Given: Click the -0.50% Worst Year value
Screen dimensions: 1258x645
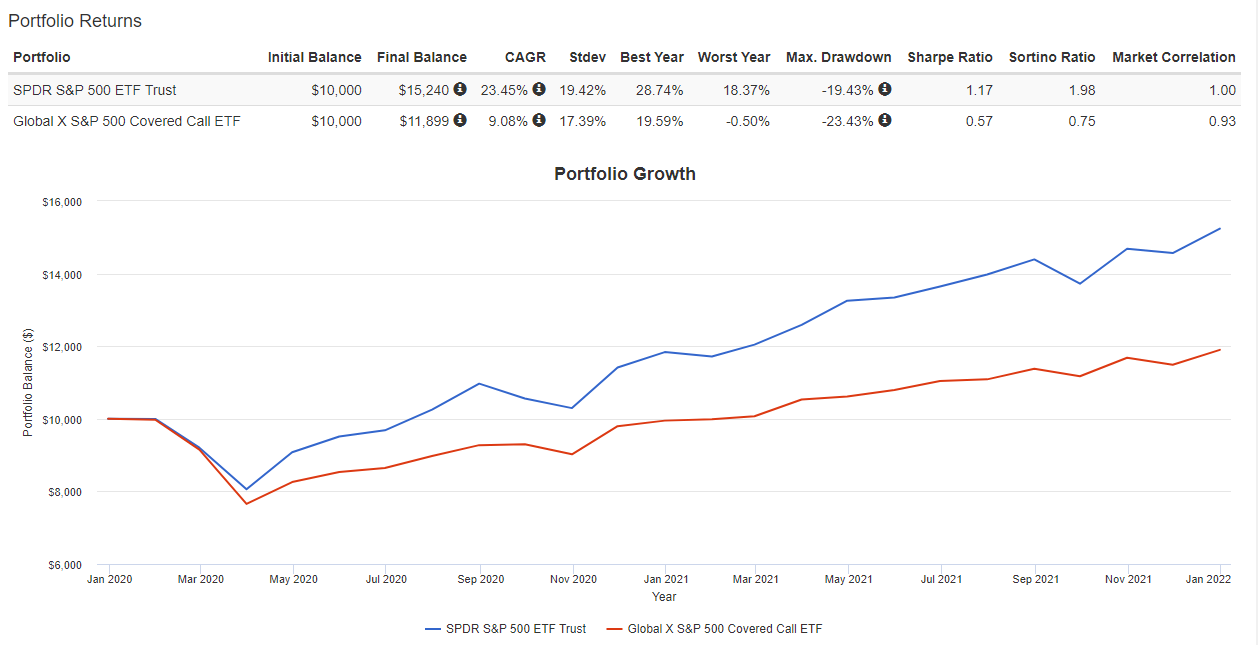Looking at the screenshot, I should click(748, 121).
